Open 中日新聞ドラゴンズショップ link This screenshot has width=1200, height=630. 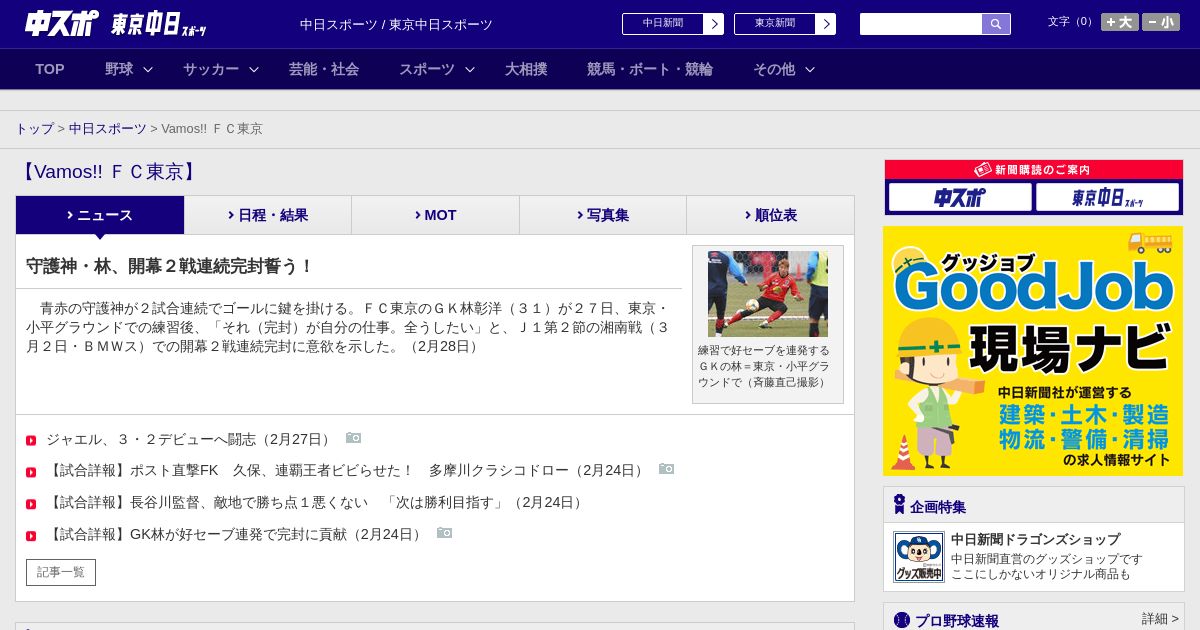point(1035,539)
